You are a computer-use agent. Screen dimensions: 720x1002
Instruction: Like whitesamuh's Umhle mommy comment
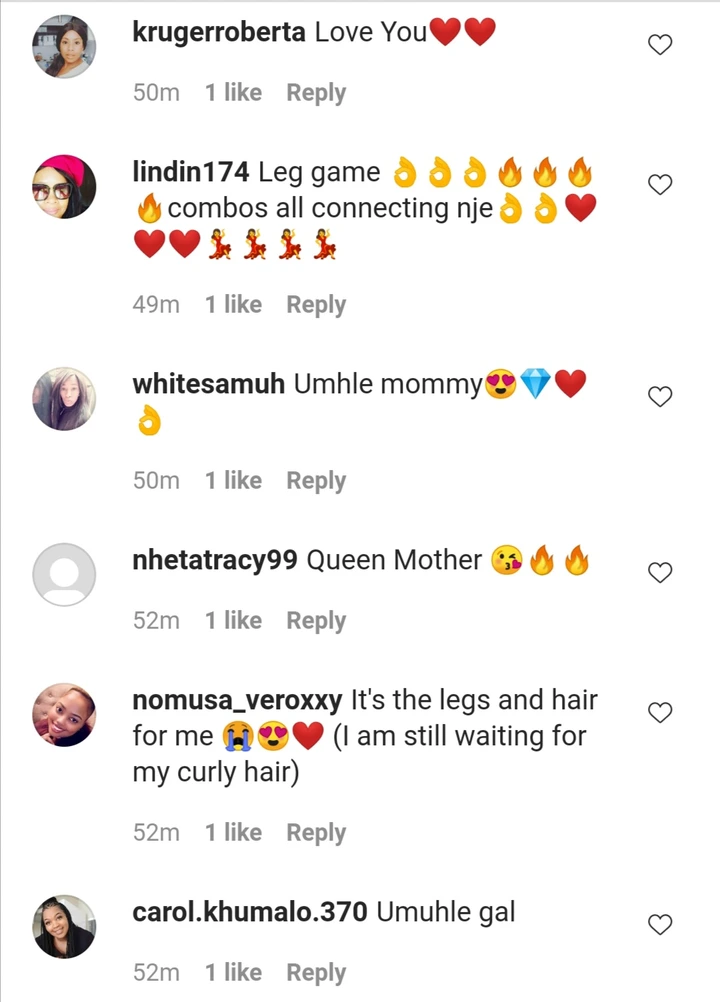pyautogui.click(x=660, y=397)
